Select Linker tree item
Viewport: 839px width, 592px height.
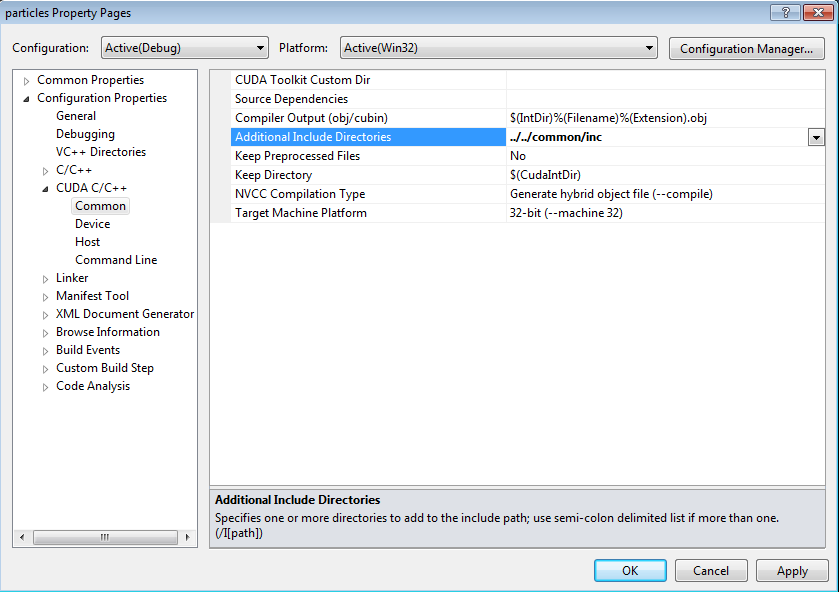tap(72, 278)
